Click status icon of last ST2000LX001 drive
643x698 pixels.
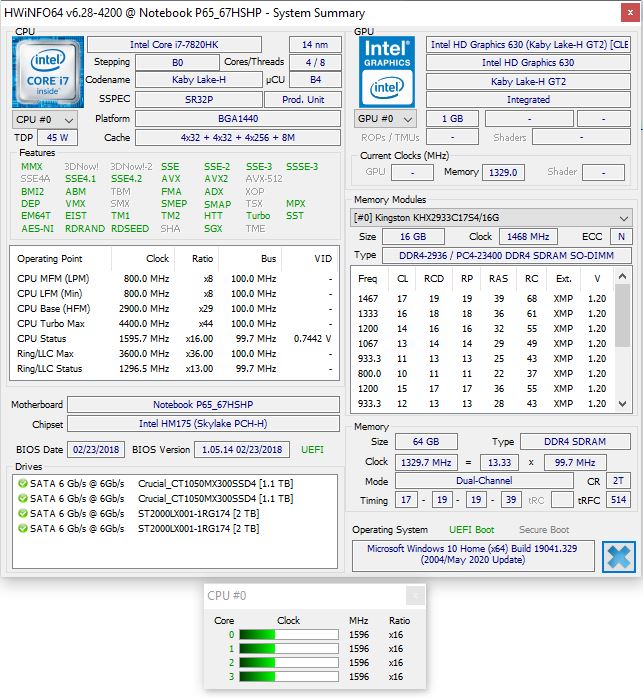pyautogui.click(x=22, y=528)
